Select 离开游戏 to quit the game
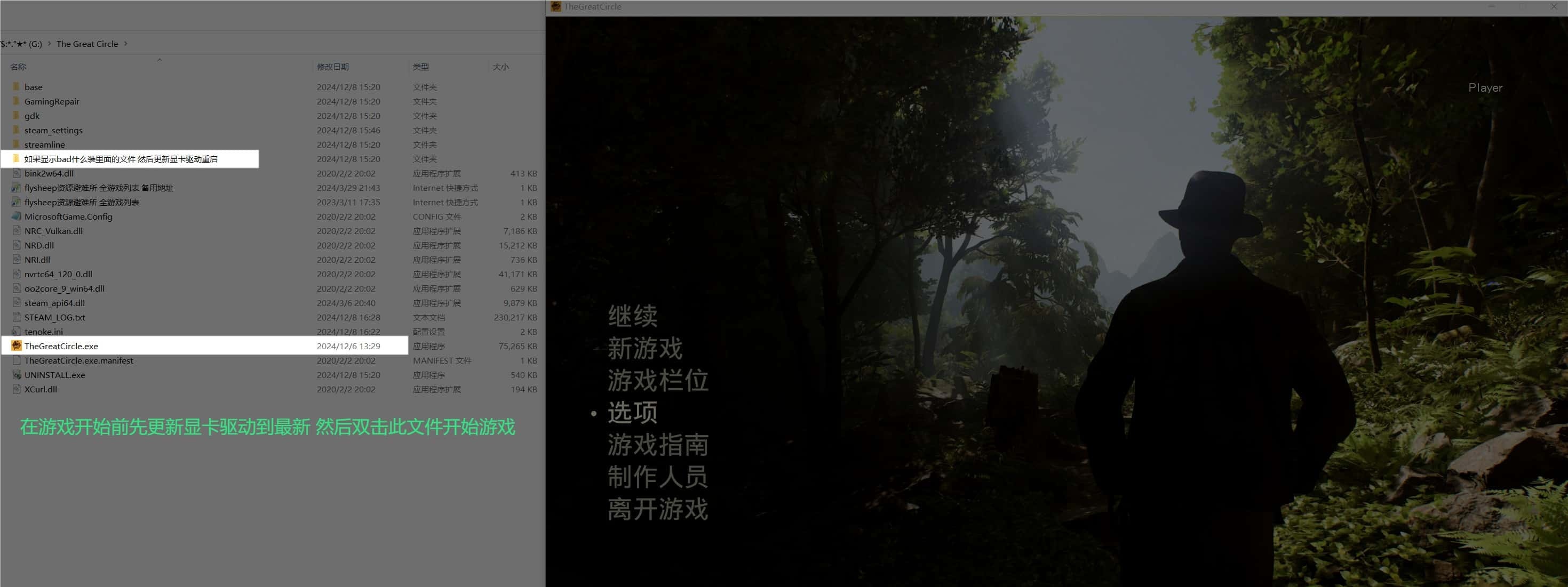 point(657,510)
